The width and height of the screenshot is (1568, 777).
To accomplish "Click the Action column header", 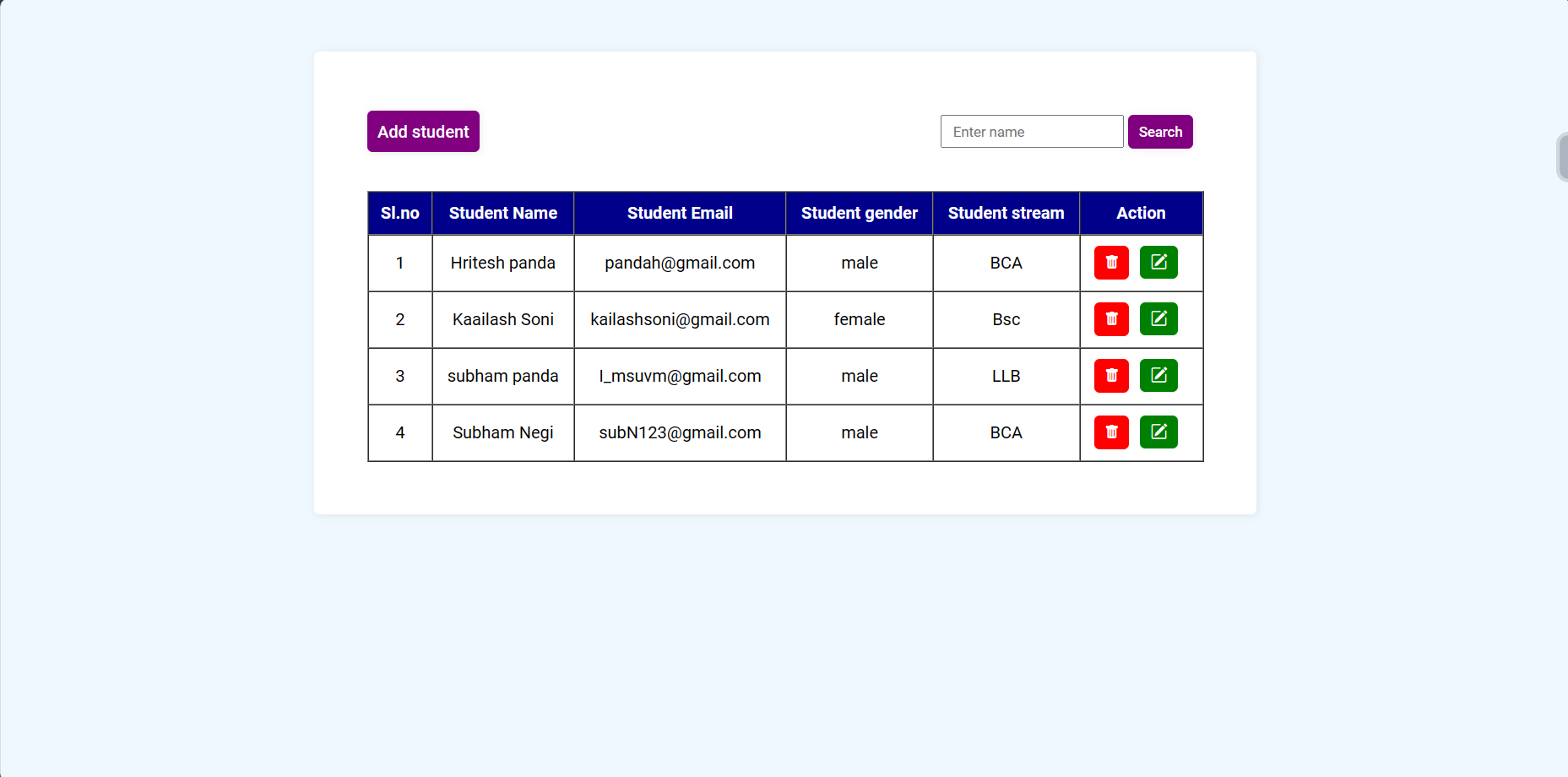I will pyautogui.click(x=1141, y=213).
